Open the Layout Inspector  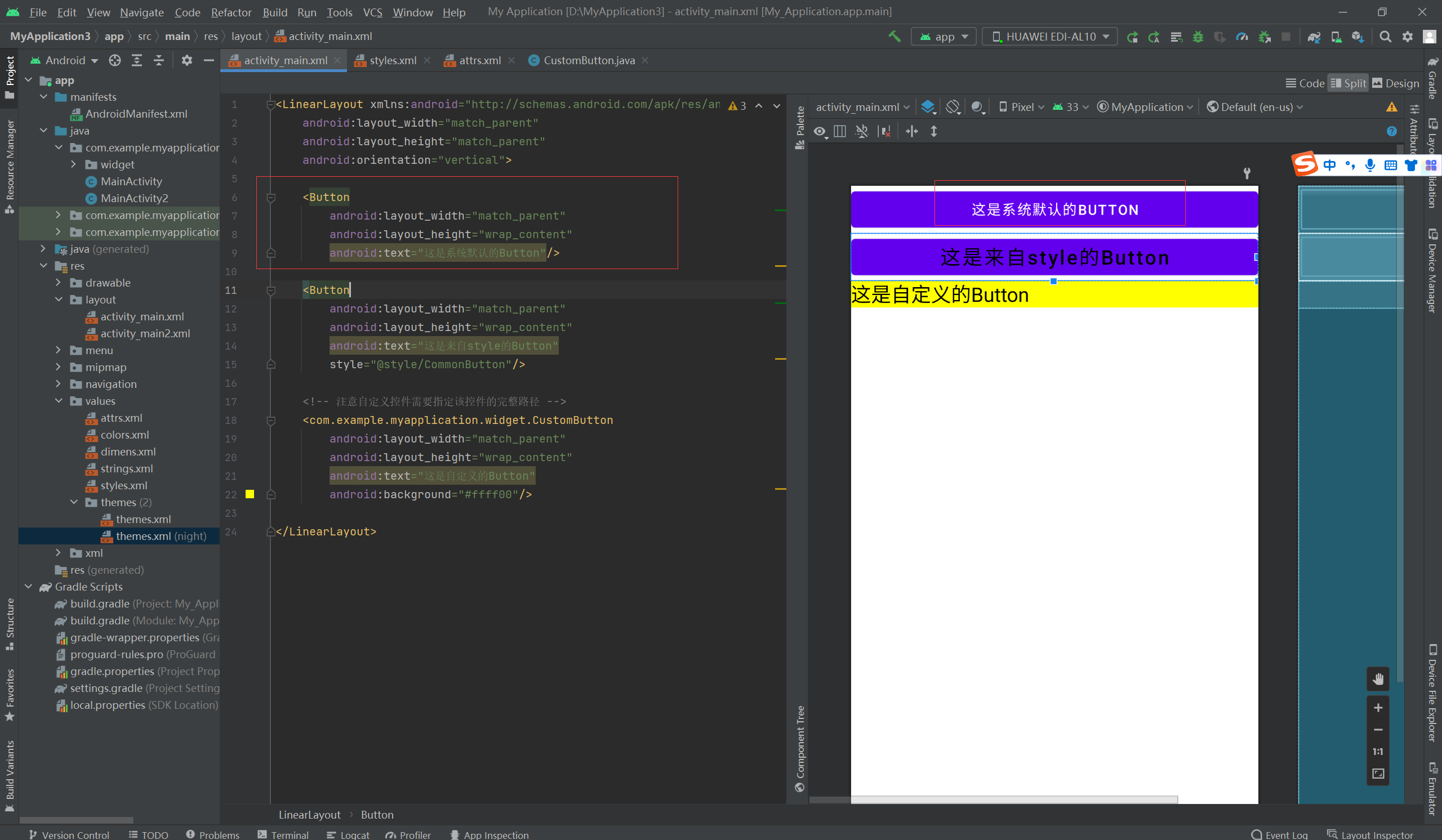[1369, 835]
